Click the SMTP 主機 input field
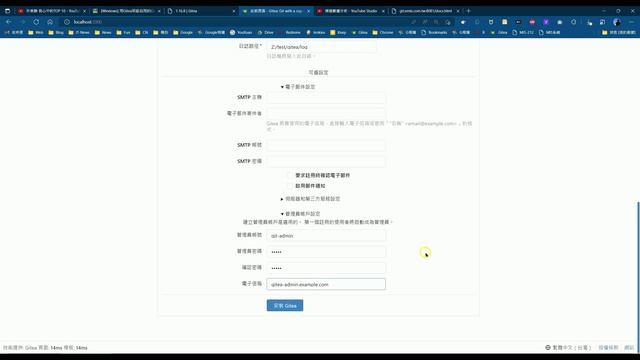Image resolution: width=640 pixels, height=360 pixels. [326, 97]
